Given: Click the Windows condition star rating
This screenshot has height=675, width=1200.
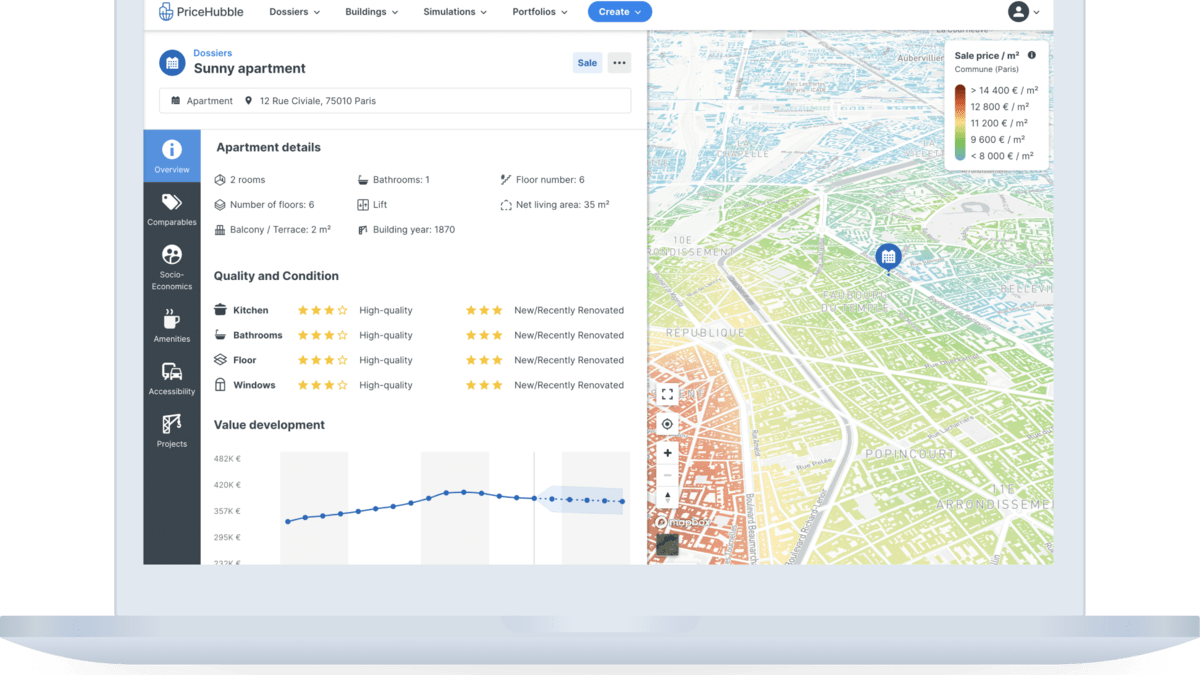Looking at the screenshot, I should [x=484, y=385].
